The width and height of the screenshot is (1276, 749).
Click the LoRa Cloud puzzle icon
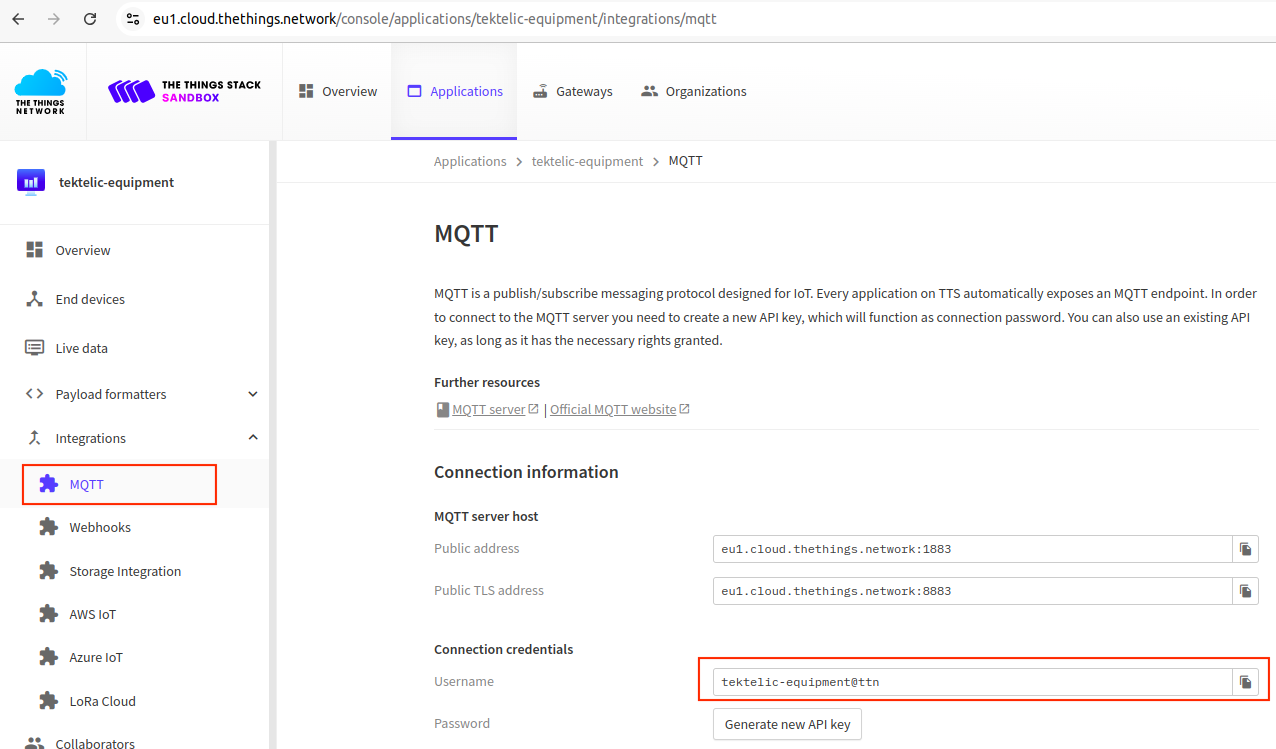48,701
